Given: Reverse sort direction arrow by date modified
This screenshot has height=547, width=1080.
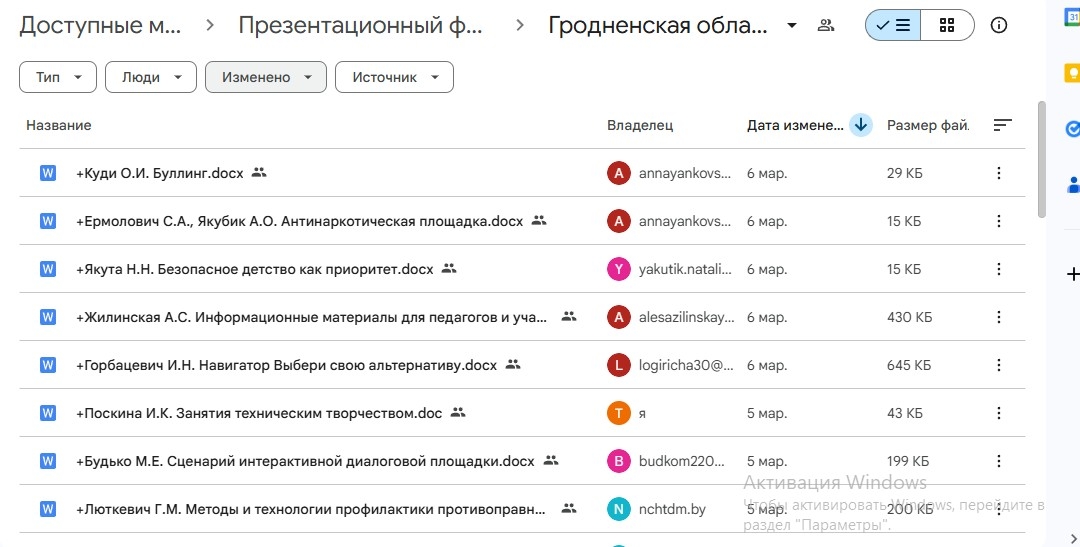Looking at the screenshot, I should pos(860,125).
